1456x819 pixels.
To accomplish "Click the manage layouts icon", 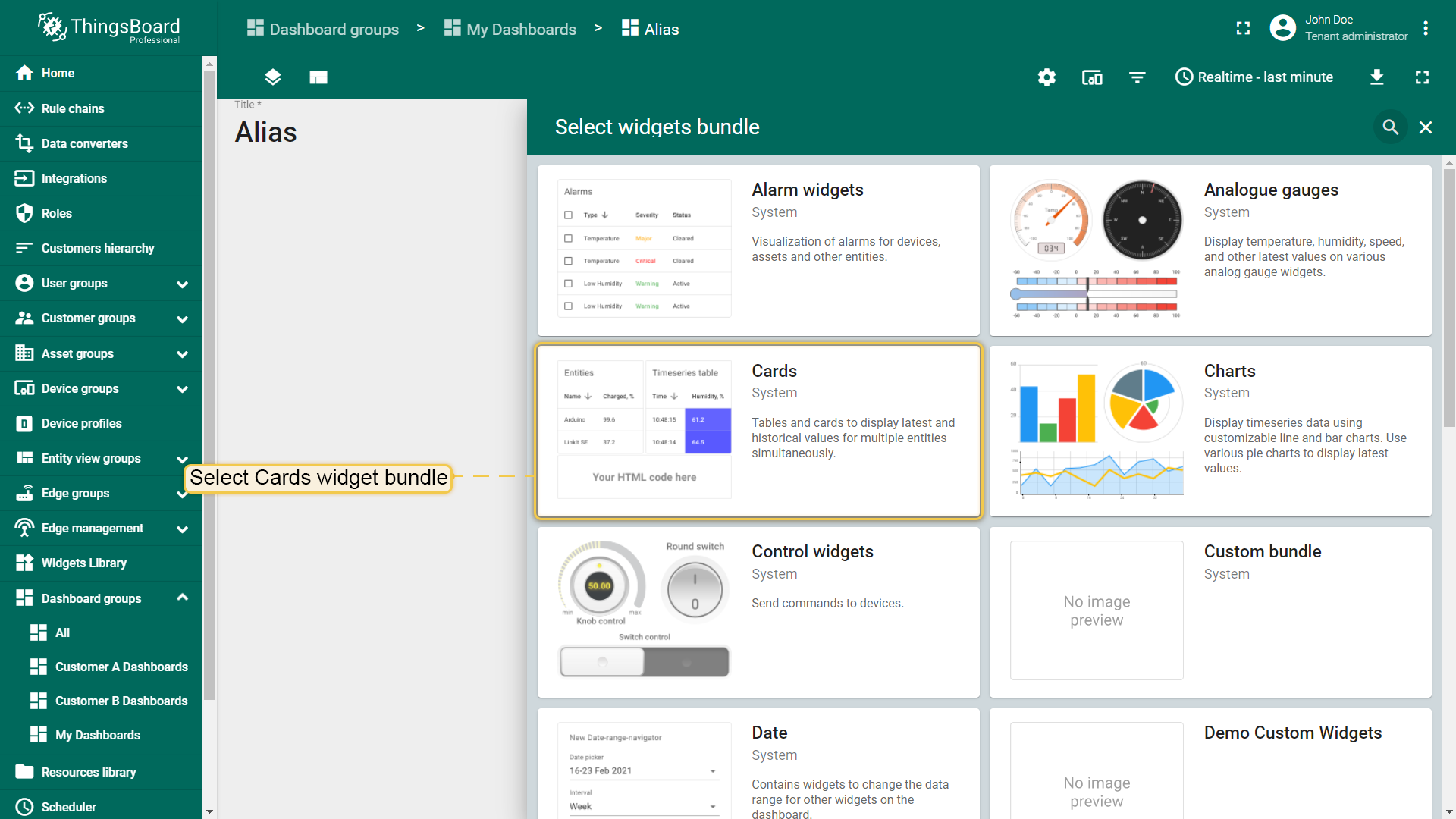I will (318, 77).
